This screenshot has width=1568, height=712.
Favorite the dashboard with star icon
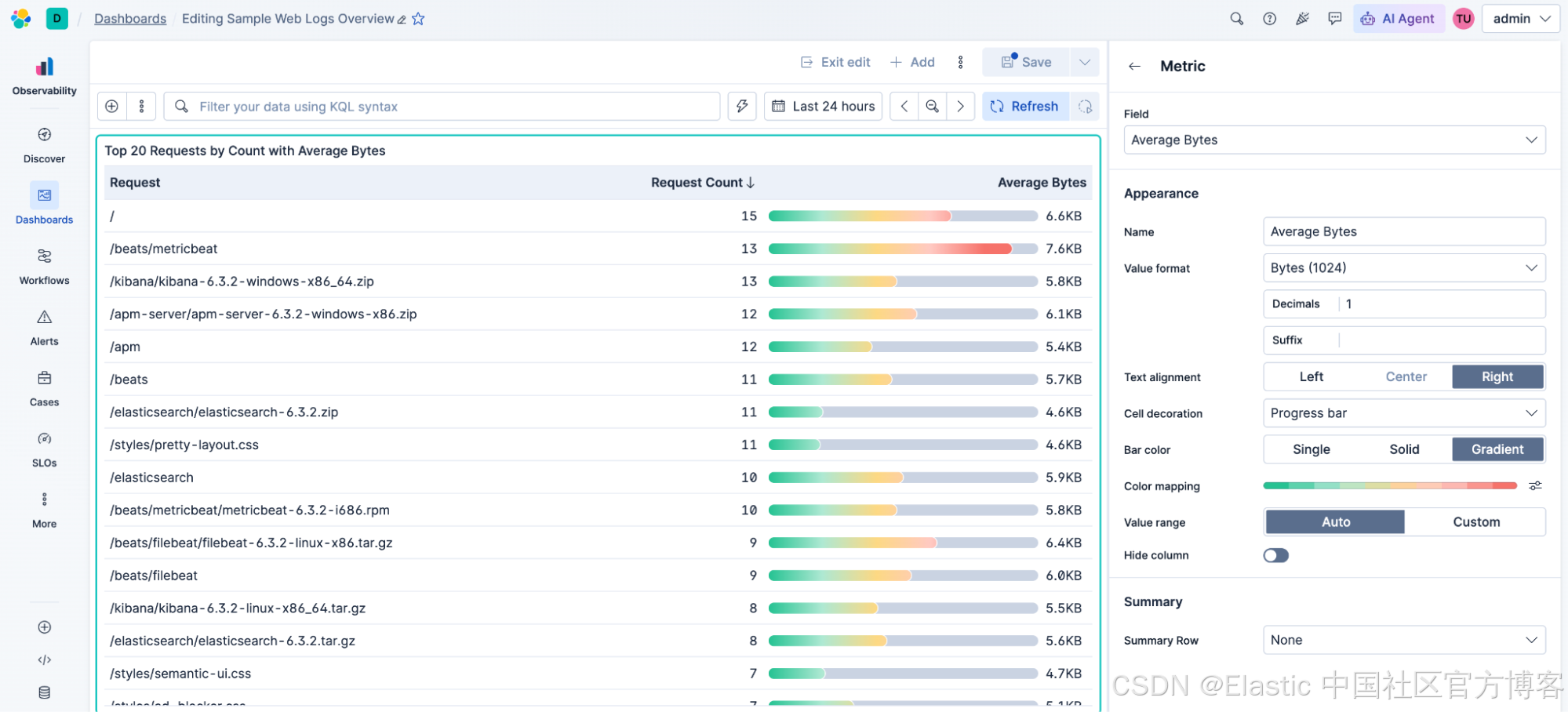[x=418, y=19]
